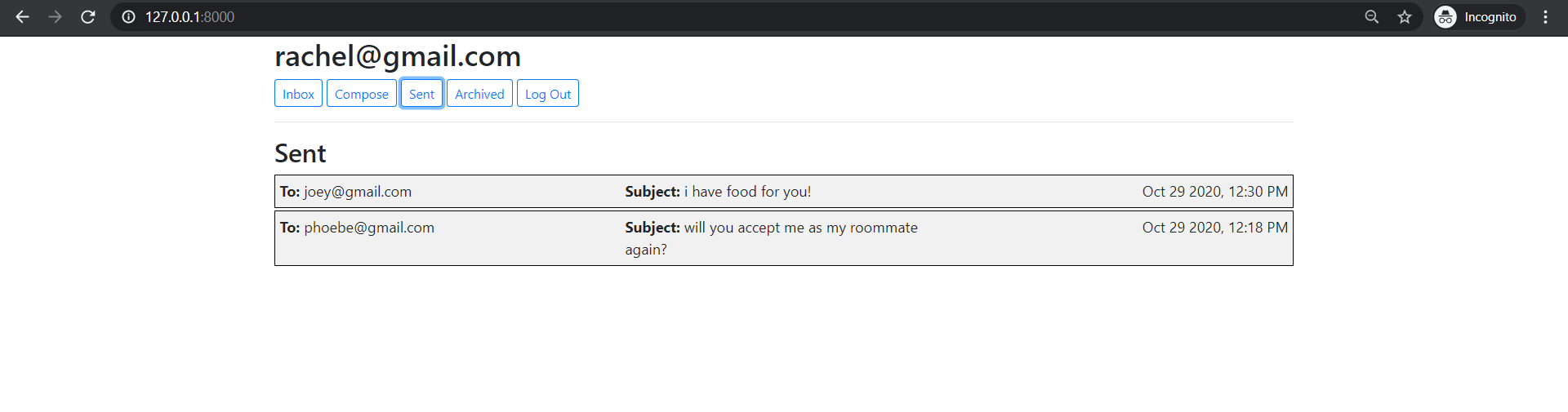Click the site information icon
The height and width of the screenshot is (412, 1568).
click(x=128, y=17)
